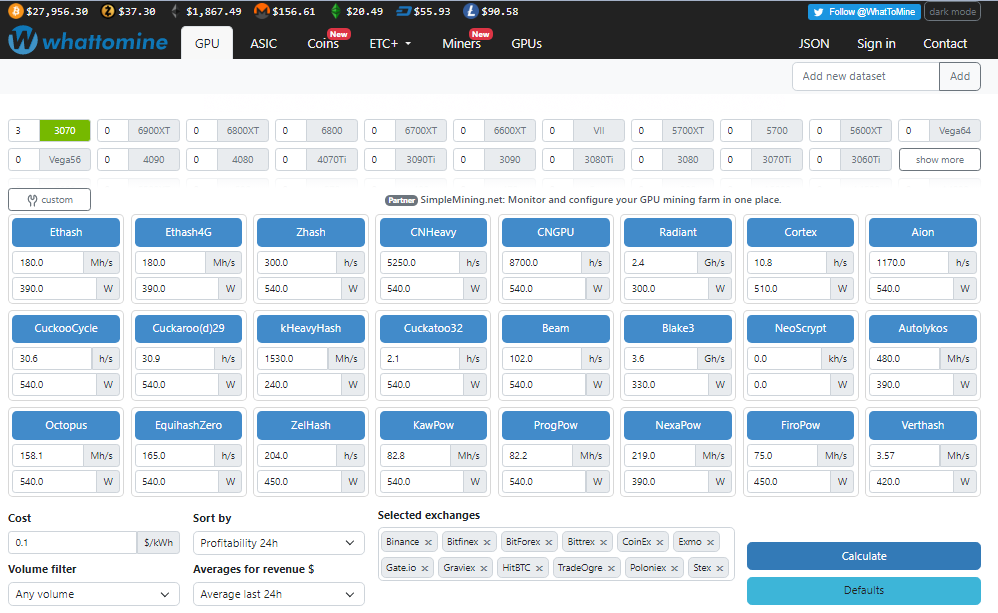998x613 pixels.
Task: Switch to the GPU tab
Action: click(207, 43)
